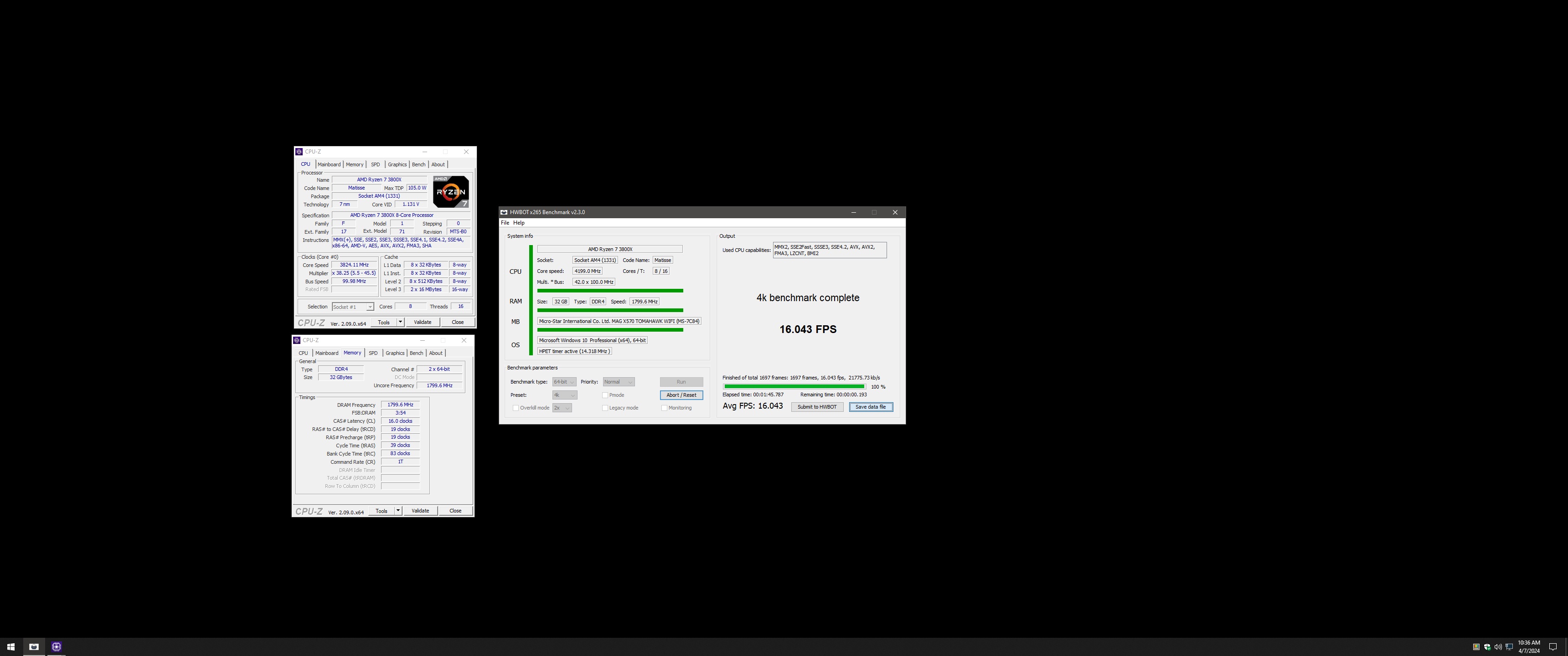Click CPU-Z logo icon in Memory window title bar

point(296,340)
